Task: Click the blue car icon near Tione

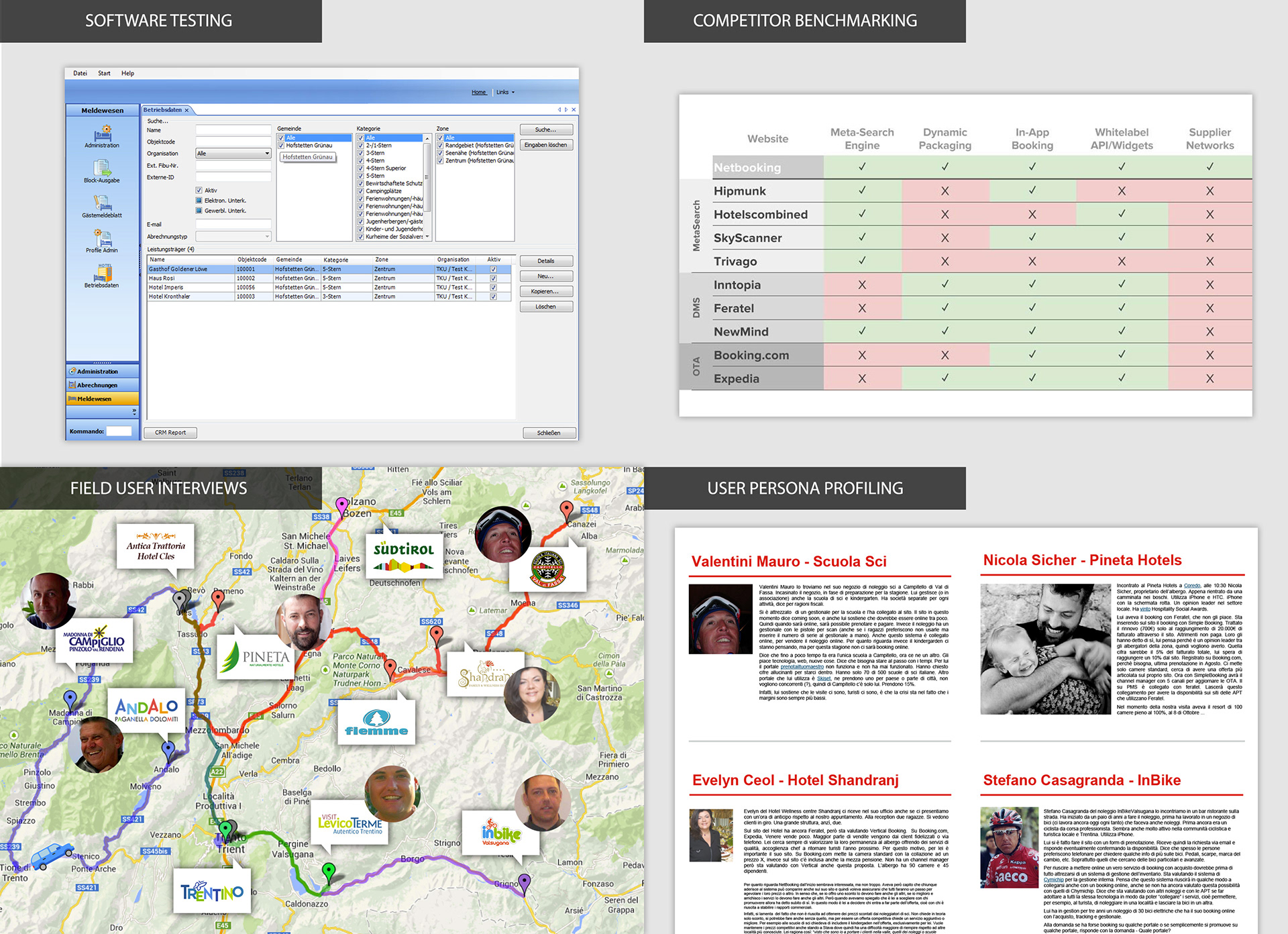Action: coord(52,855)
